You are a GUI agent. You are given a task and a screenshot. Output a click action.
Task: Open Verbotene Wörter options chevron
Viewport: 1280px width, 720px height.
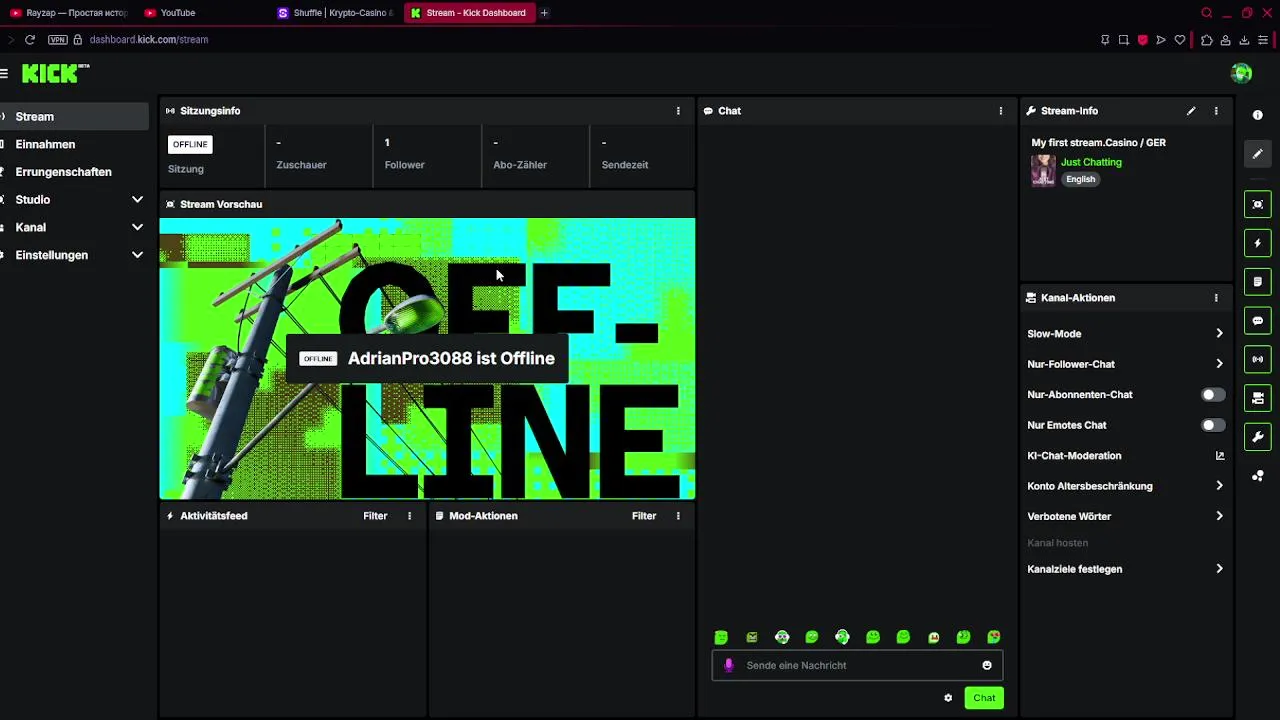point(1219,516)
